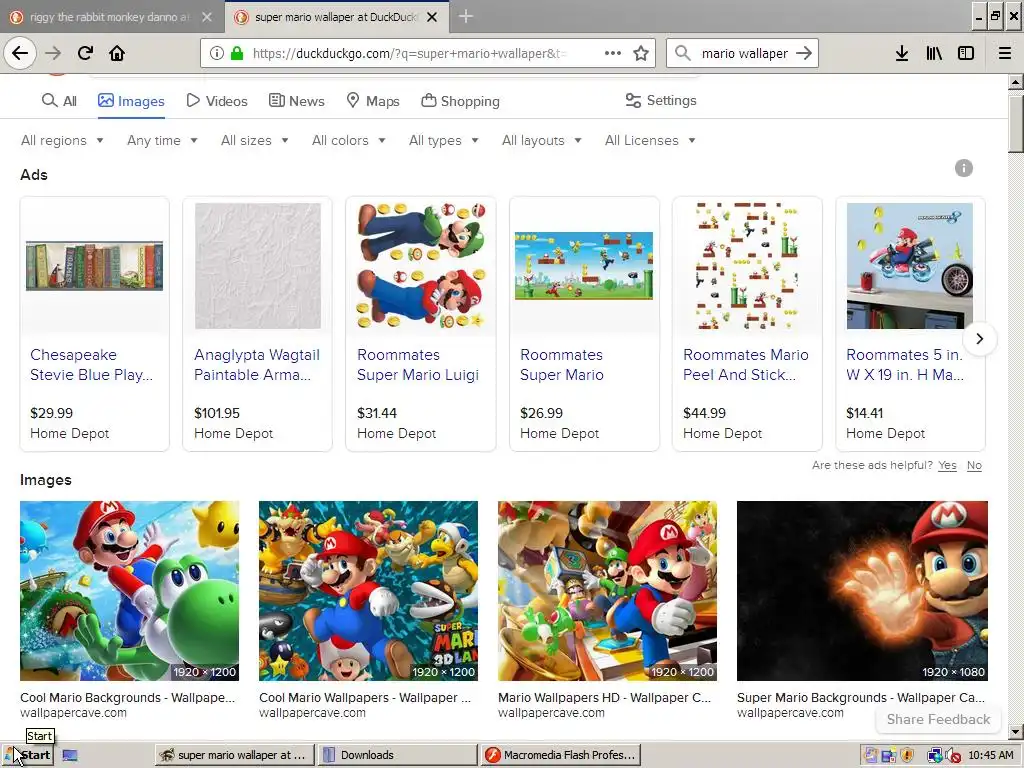The image size is (1024, 768).
Task: Open Mario glowing hand wallpaper thumbnail
Action: coord(862,590)
